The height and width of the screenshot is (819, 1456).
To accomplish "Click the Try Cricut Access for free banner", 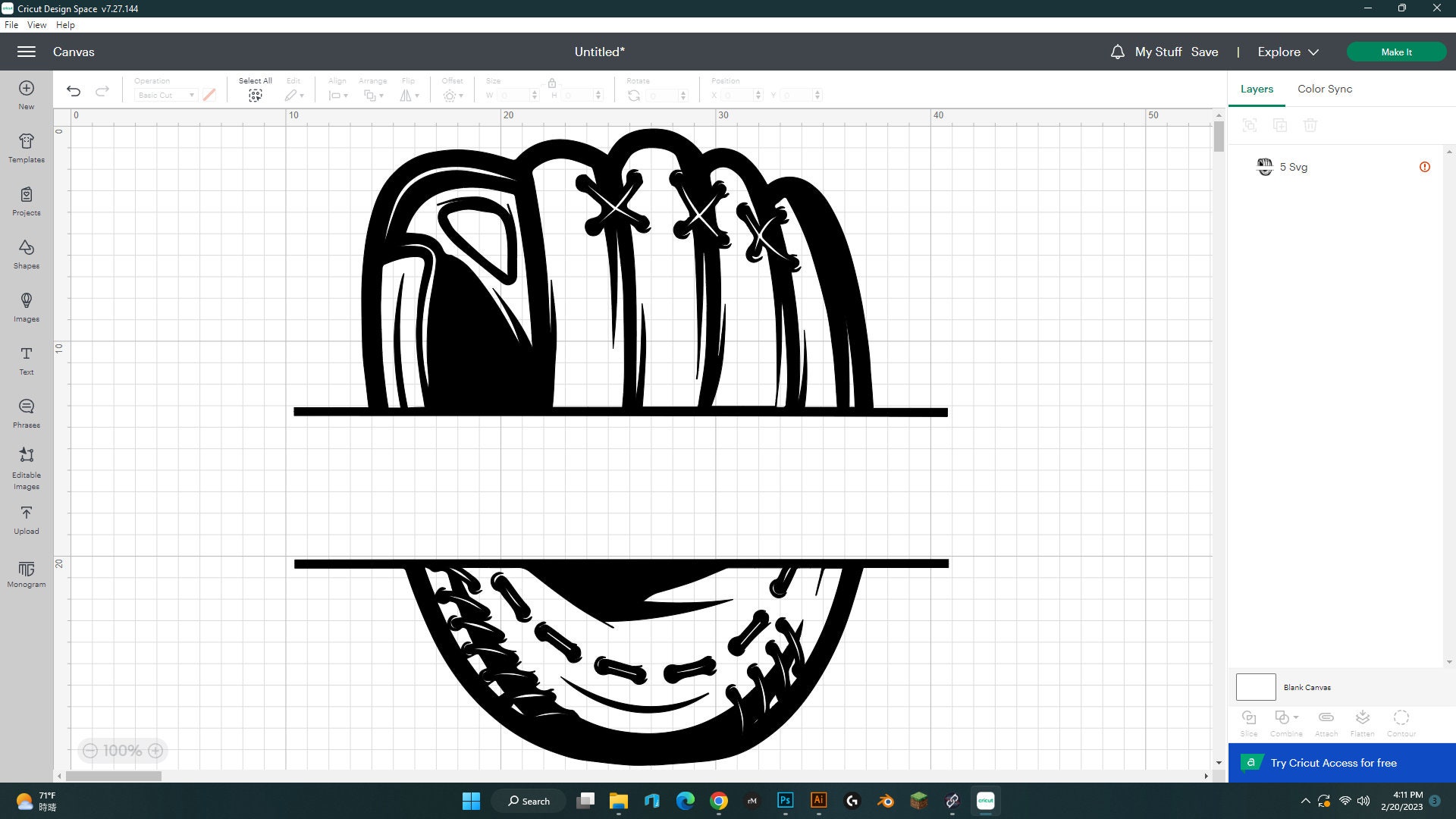I will click(1335, 763).
